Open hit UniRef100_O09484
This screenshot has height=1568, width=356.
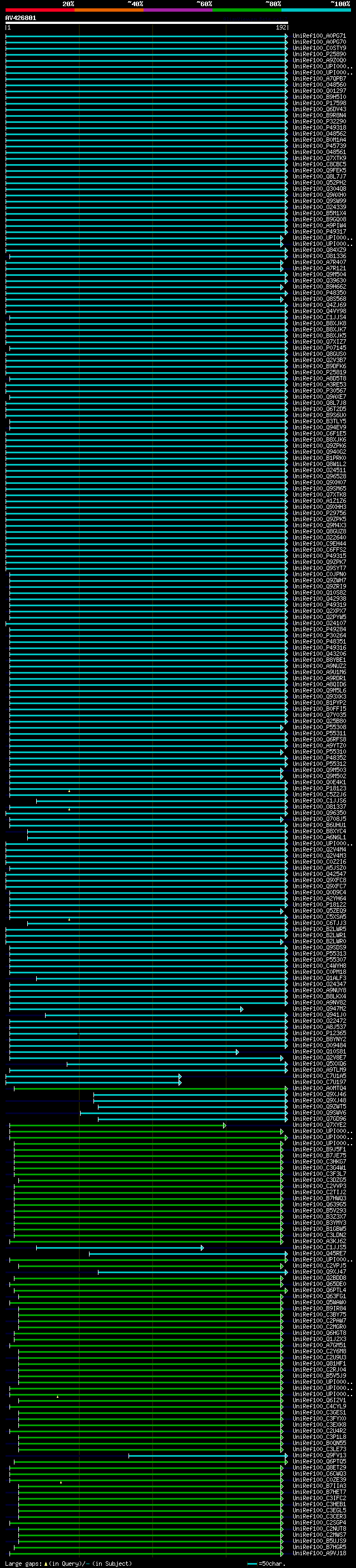pos(319,1045)
